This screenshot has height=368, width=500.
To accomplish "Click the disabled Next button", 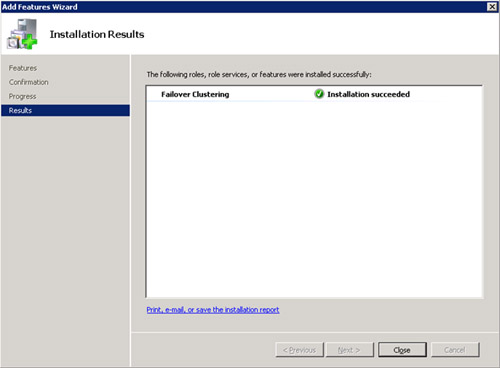I will pyautogui.click(x=350, y=350).
